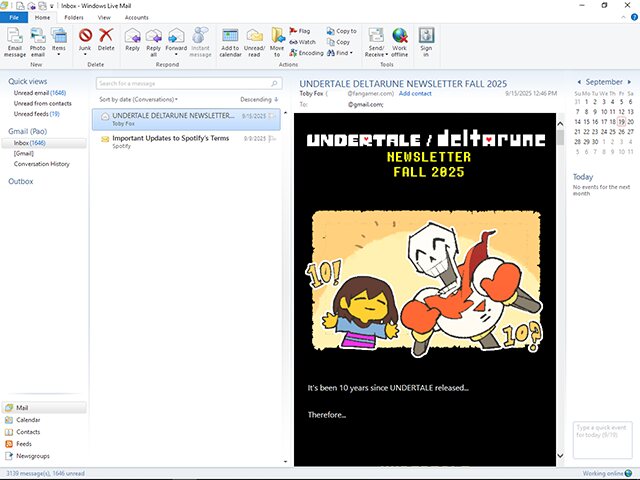Flag the selected message
Screen dimensions: 640x480
point(300,31)
